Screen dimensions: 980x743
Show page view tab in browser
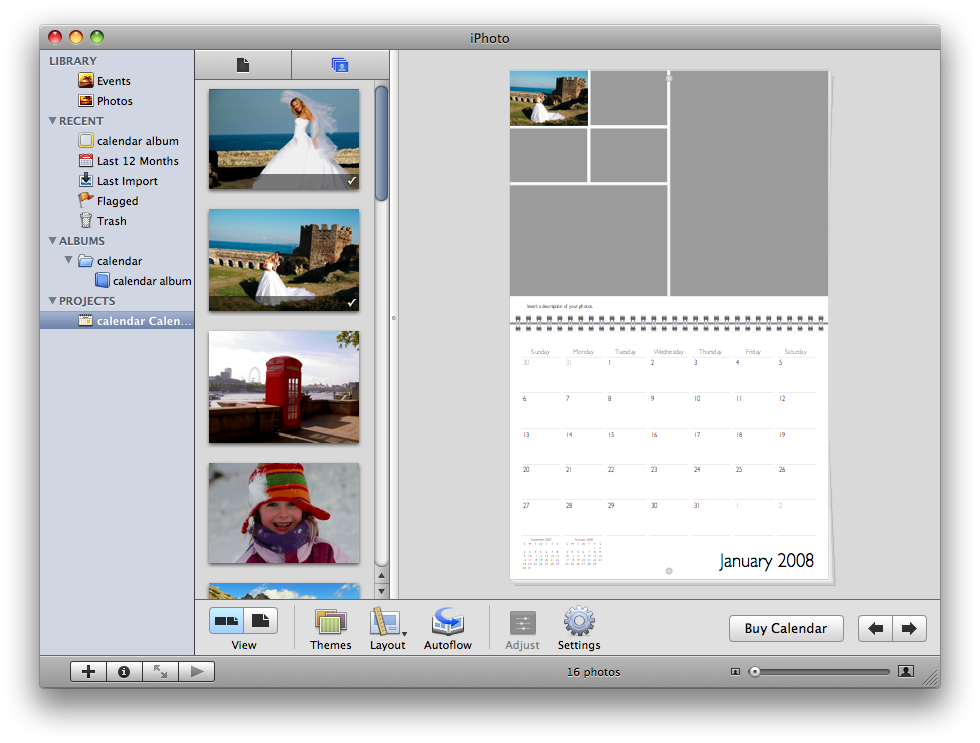point(243,65)
